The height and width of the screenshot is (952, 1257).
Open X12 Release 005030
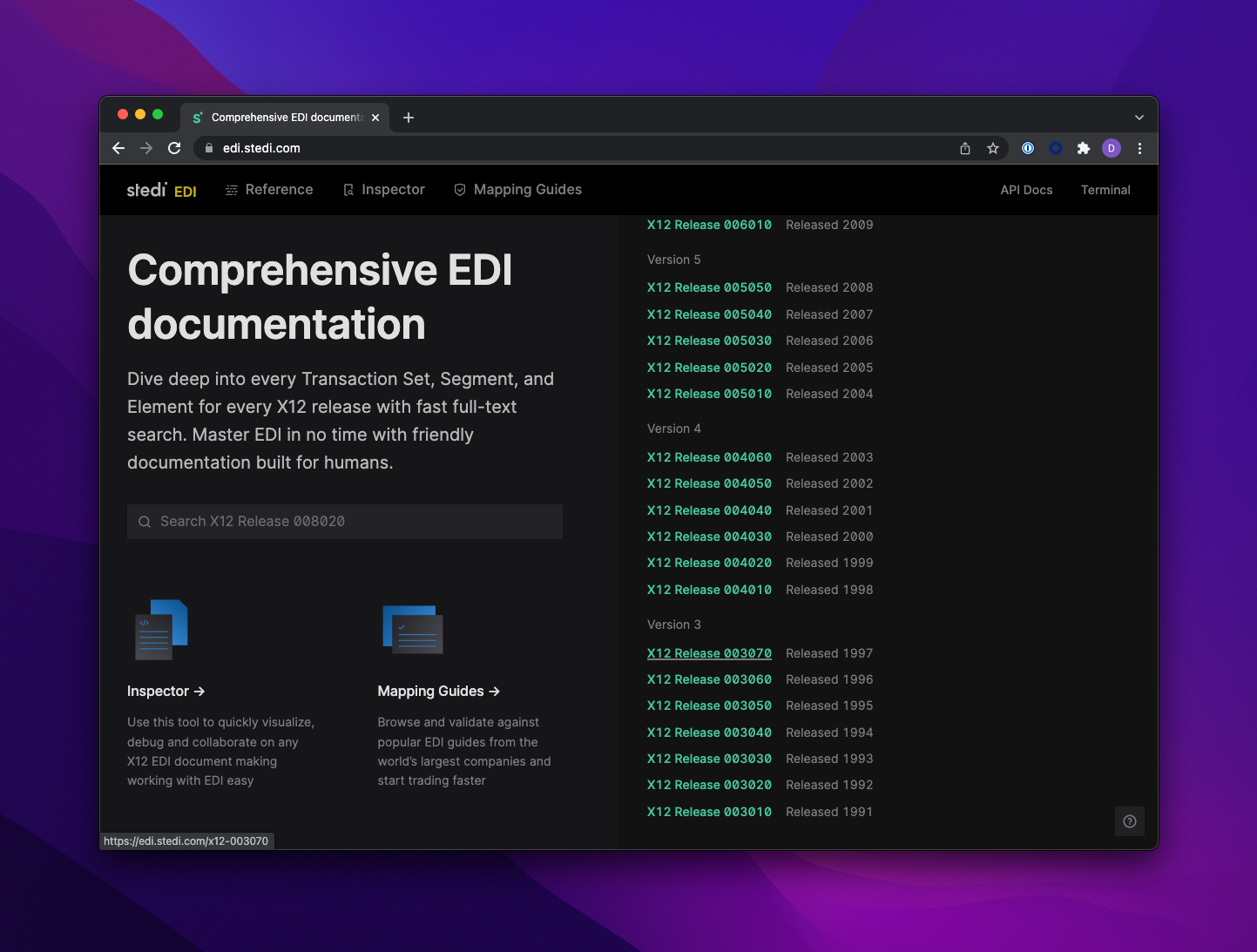(x=709, y=341)
